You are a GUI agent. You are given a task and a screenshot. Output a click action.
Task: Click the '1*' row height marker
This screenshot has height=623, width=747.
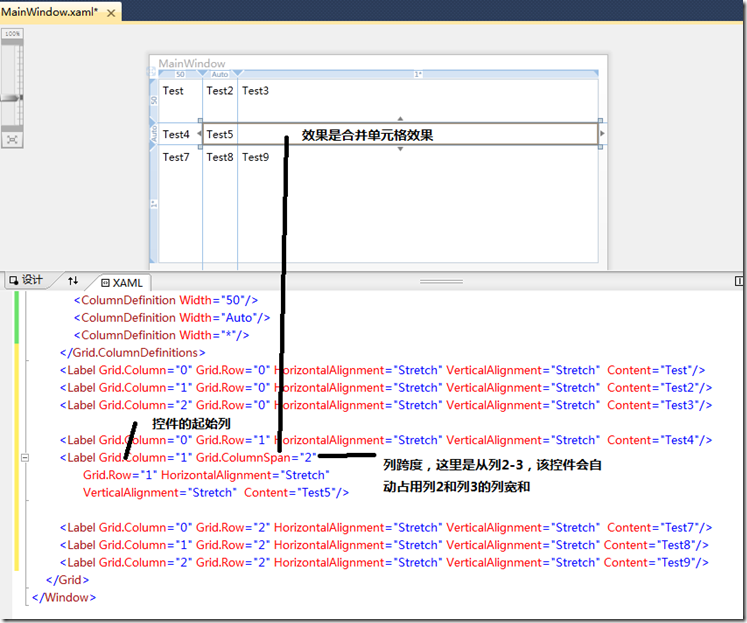click(153, 204)
